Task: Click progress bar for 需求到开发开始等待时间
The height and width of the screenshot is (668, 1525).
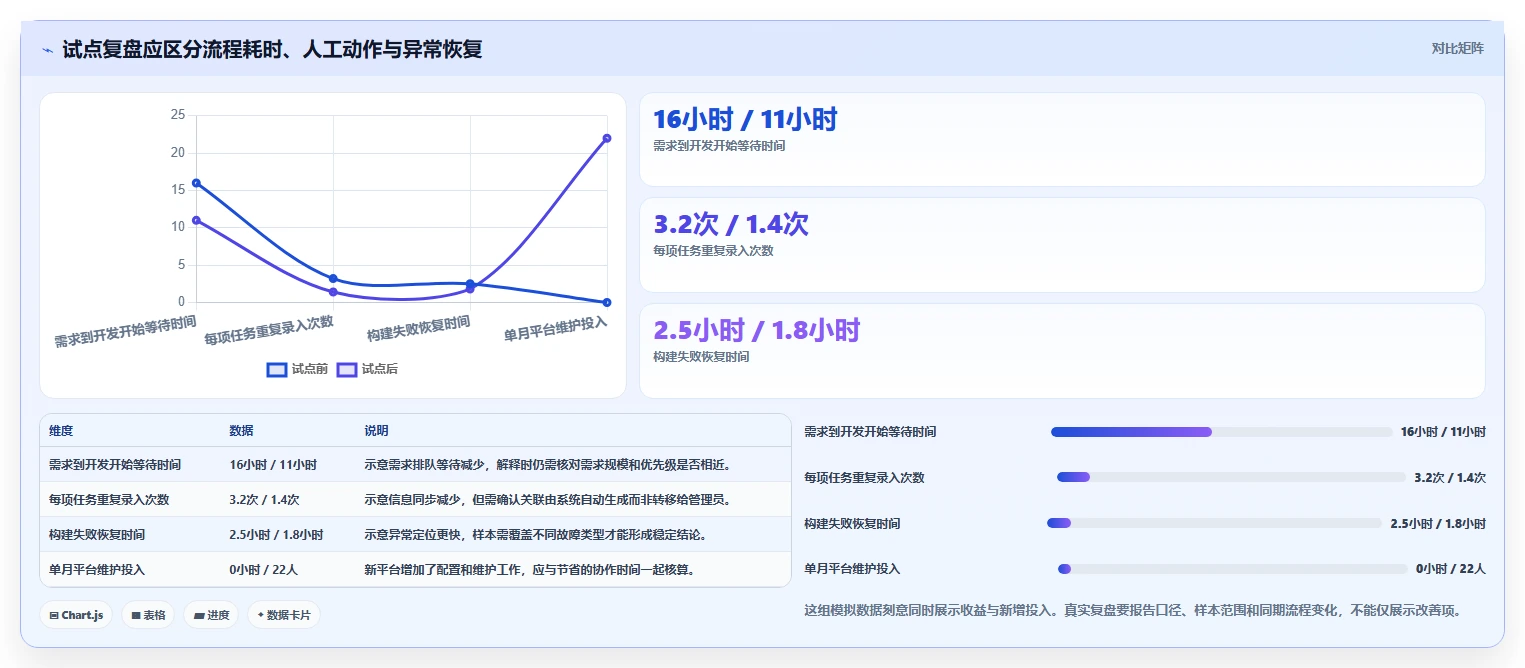Action: click(x=1221, y=432)
